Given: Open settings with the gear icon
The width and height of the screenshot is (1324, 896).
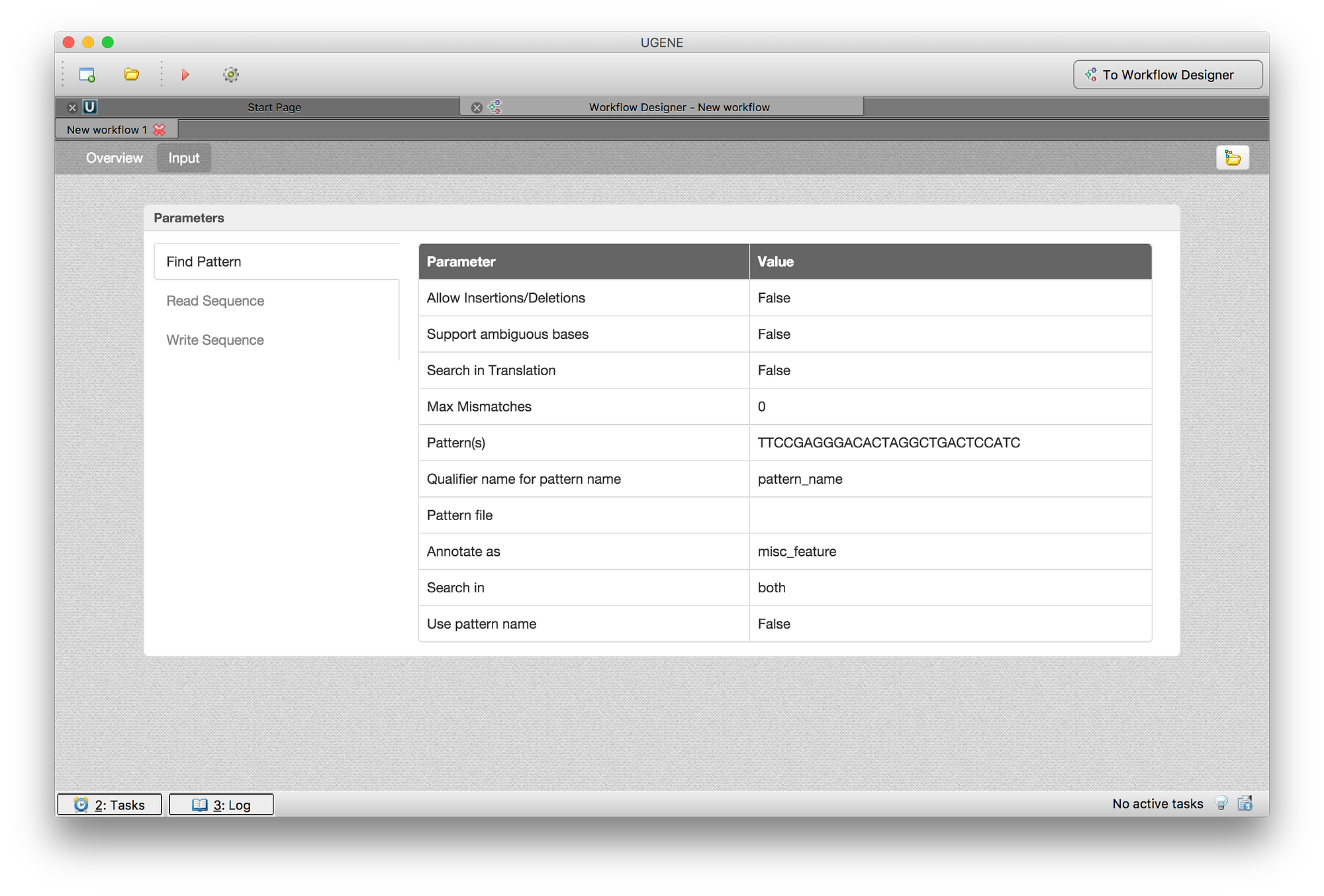Looking at the screenshot, I should 231,75.
